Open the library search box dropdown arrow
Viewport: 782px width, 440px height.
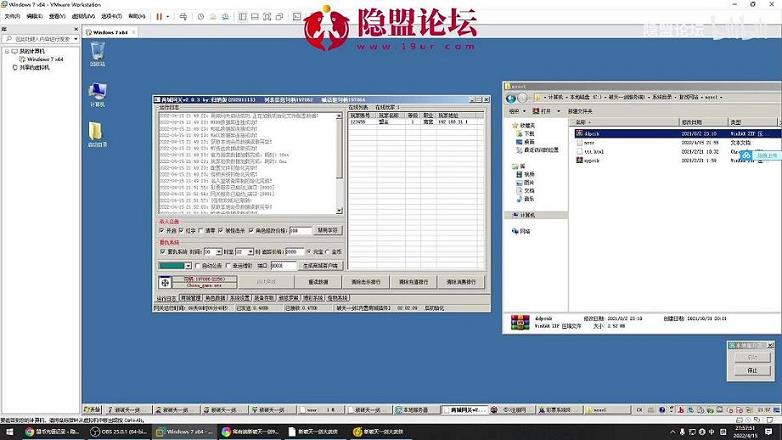[x=76, y=38]
